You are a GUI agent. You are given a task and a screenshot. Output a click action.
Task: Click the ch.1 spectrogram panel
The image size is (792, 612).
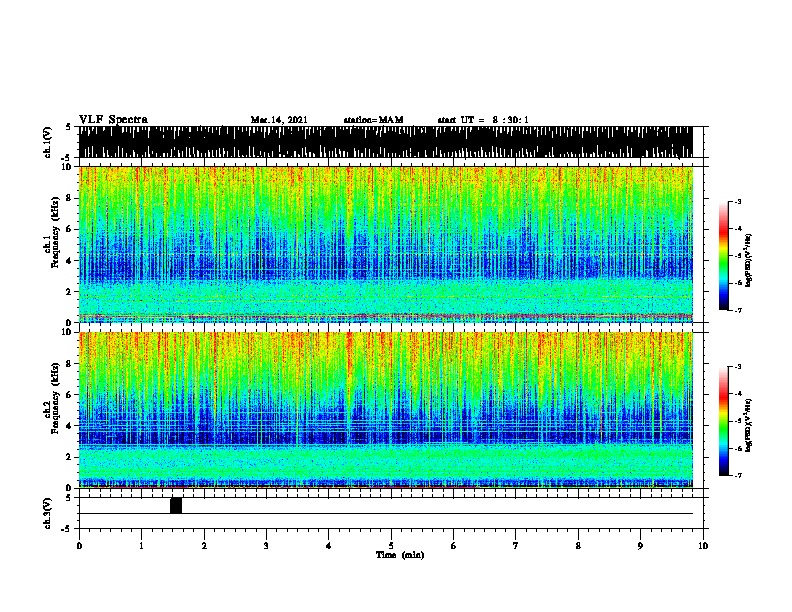pos(386,244)
